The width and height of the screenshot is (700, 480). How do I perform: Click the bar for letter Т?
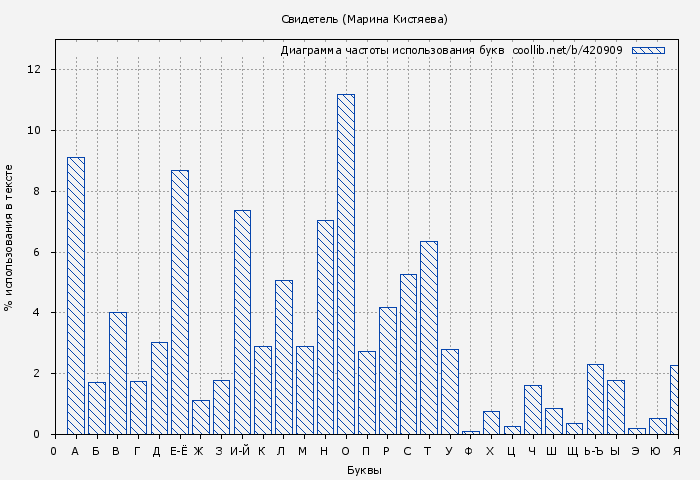point(429,337)
